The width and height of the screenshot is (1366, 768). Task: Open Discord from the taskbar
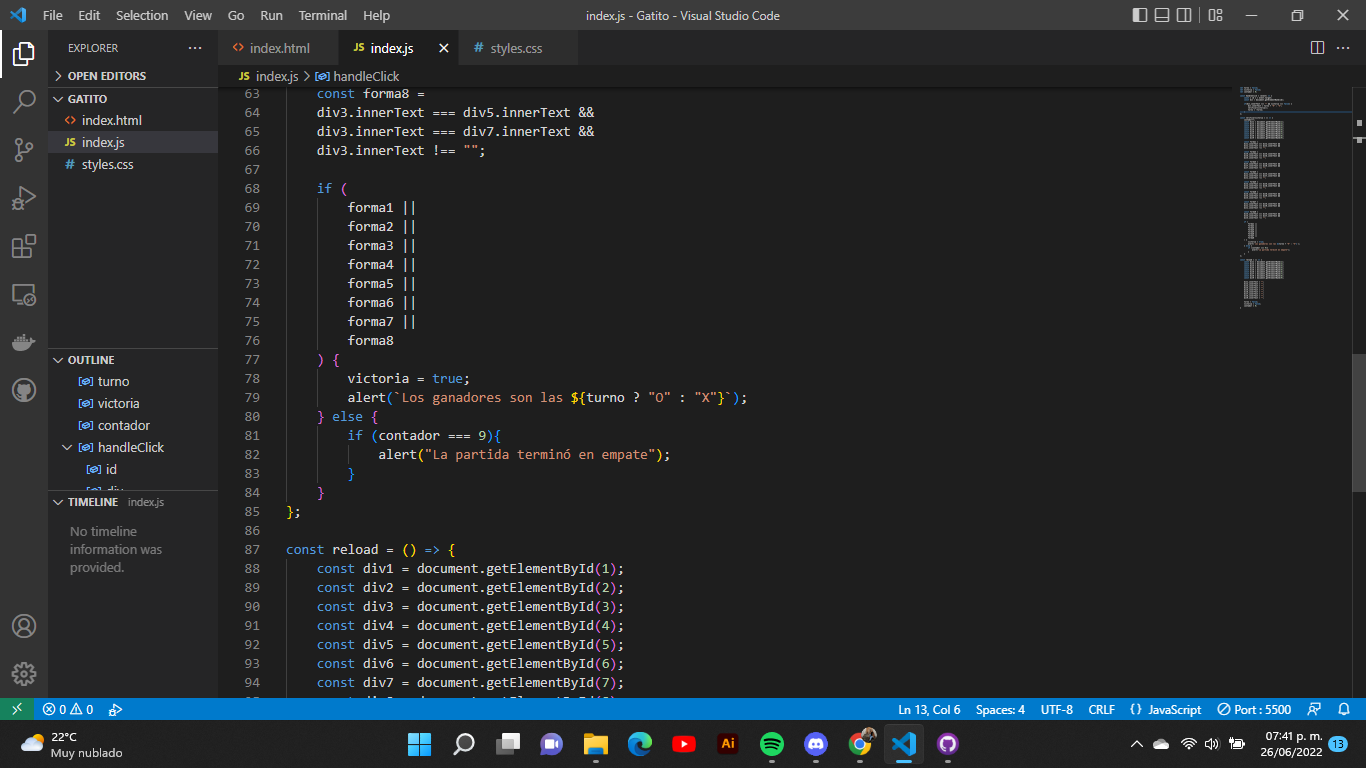pyautogui.click(x=816, y=744)
